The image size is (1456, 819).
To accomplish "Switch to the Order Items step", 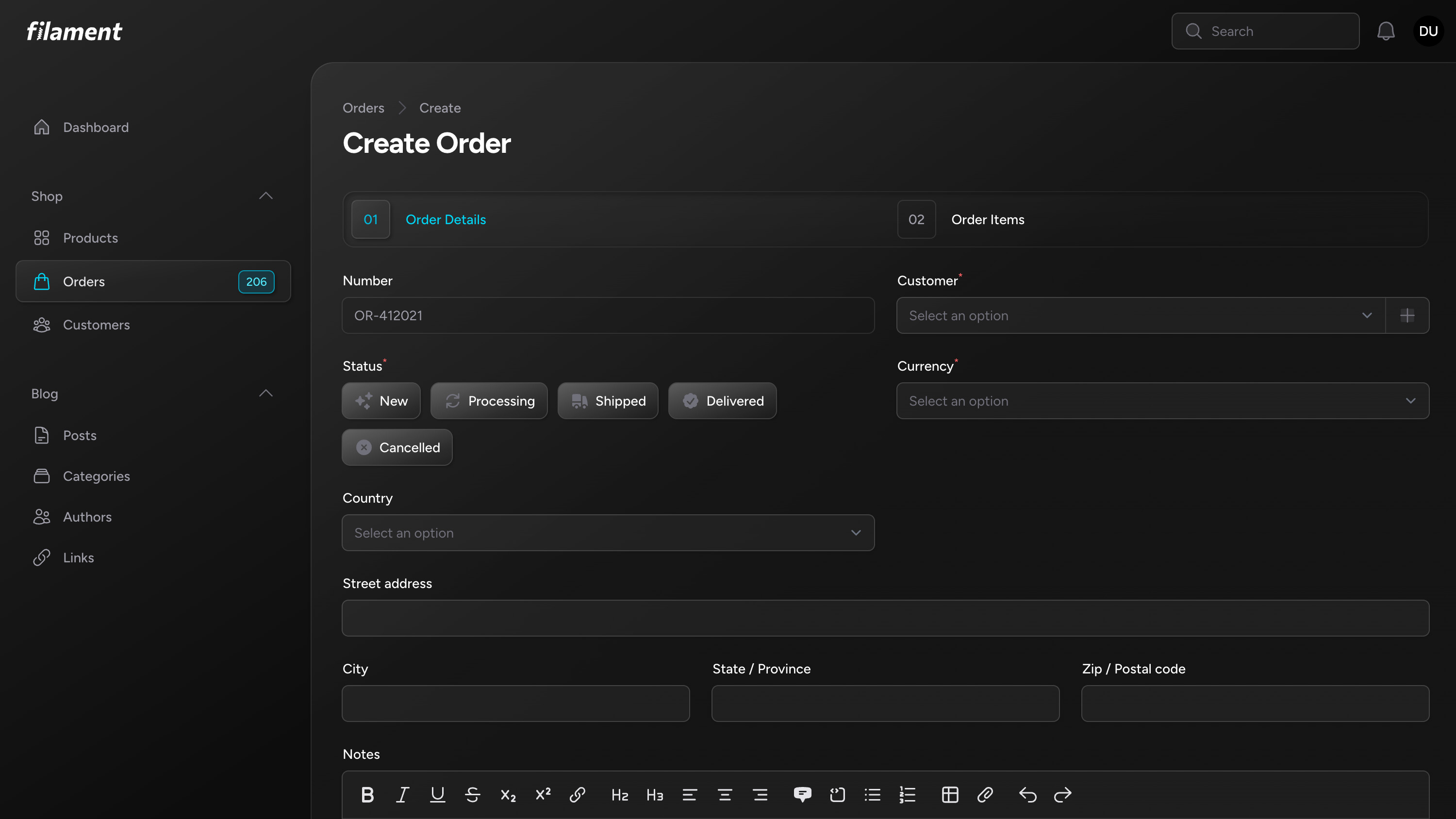I will coord(987,219).
